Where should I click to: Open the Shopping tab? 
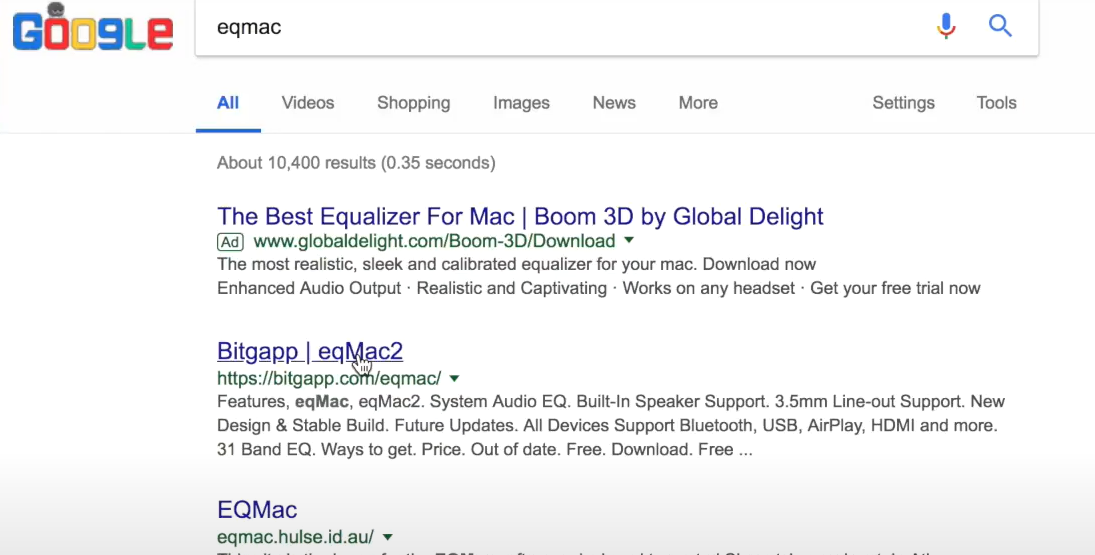[x=413, y=103]
